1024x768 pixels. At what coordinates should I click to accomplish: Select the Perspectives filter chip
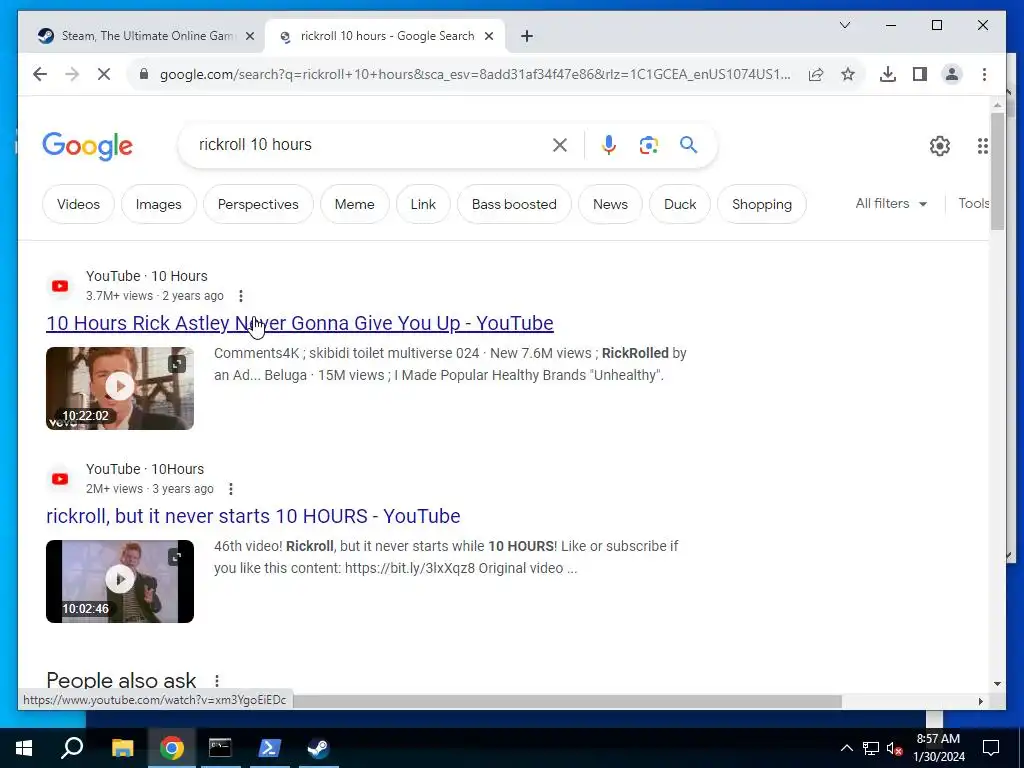click(258, 204)
